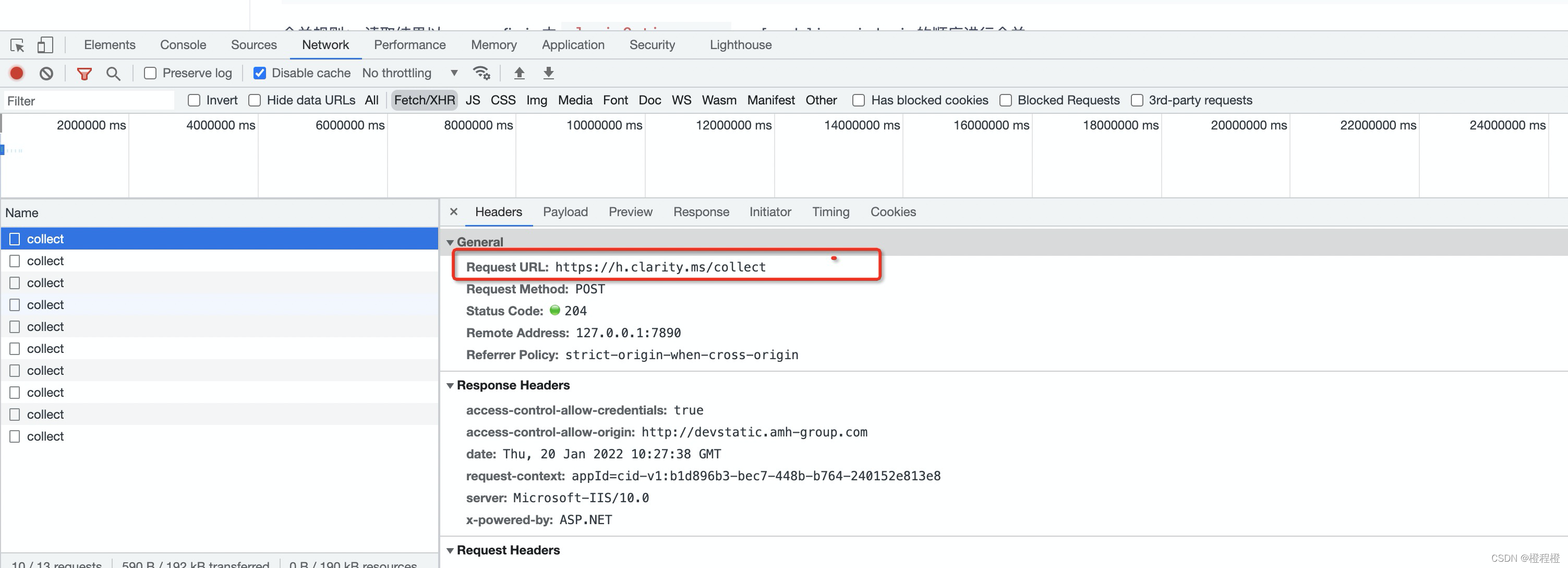Toggle the red filter funnel icon
Viewport: 1568px width, 568px height.
coord(84,73)
